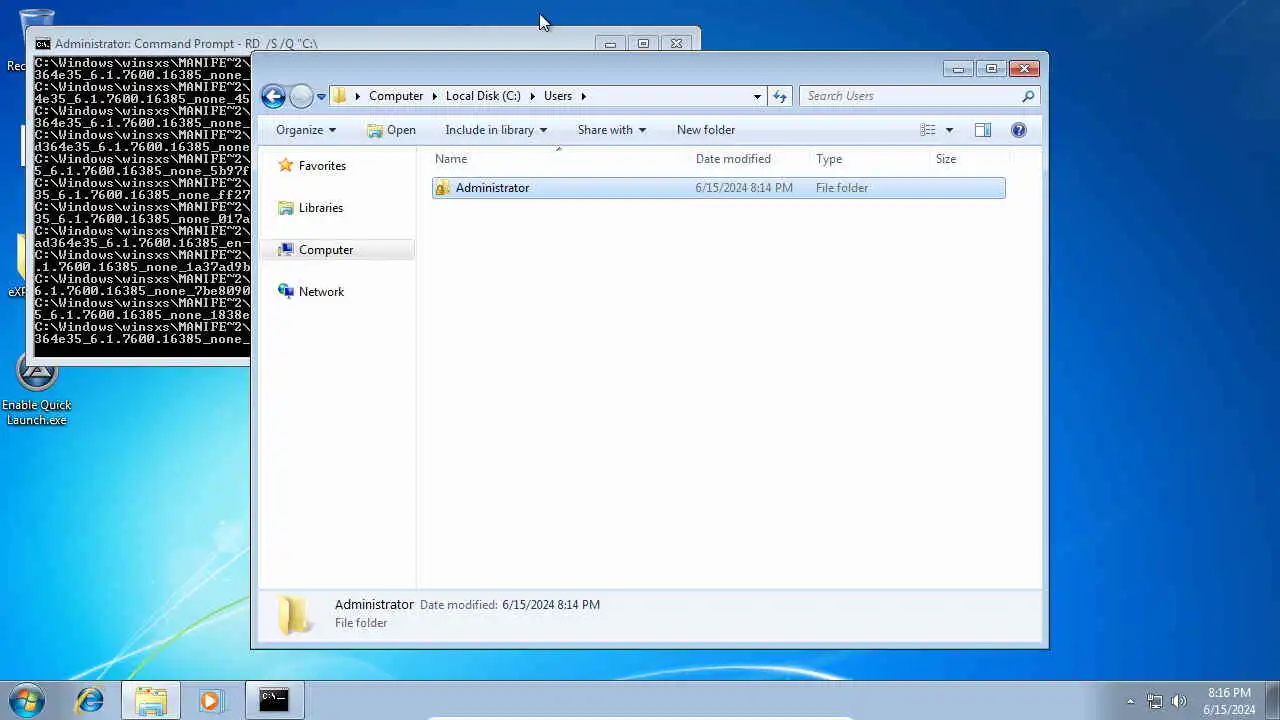This screenshot has width=1280, height=720.
Task: Click Command Prompt window title bar icon
Action: 43,44
